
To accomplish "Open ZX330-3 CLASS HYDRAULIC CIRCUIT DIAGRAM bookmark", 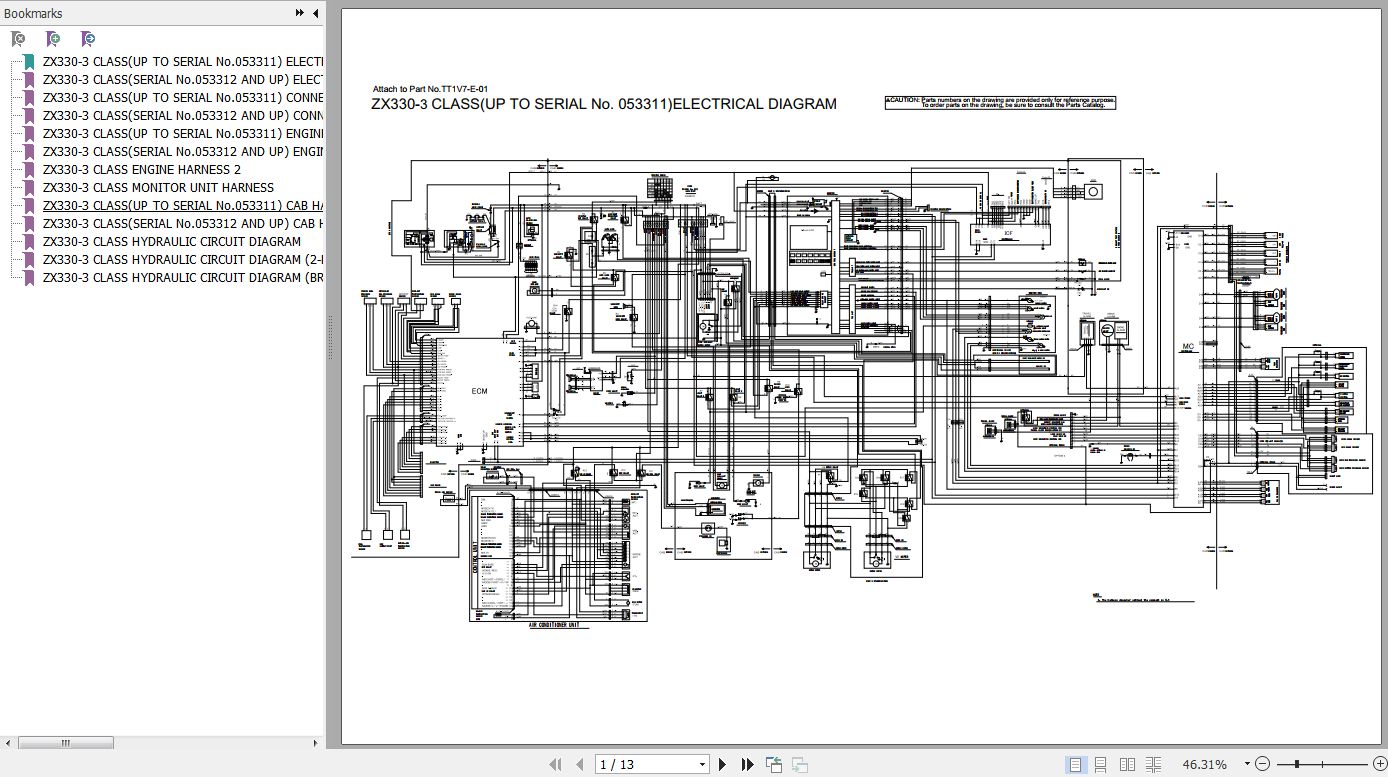I will (x=171, y=242).
